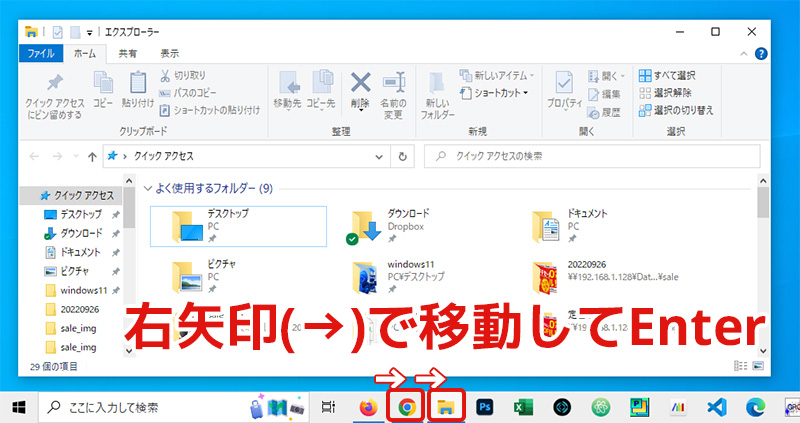Select ダウンロード Dropbox folder tile
The width and height of the screenshot is (800, 423).
point(390,226)
